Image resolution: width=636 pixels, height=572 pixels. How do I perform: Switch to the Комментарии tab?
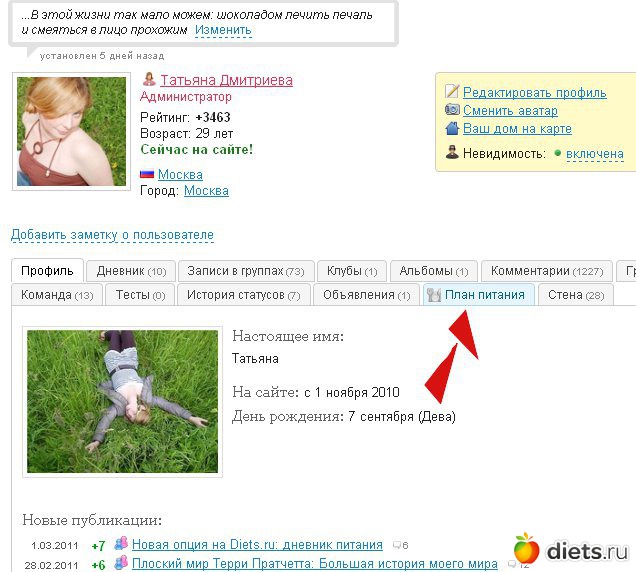(547, 271)
